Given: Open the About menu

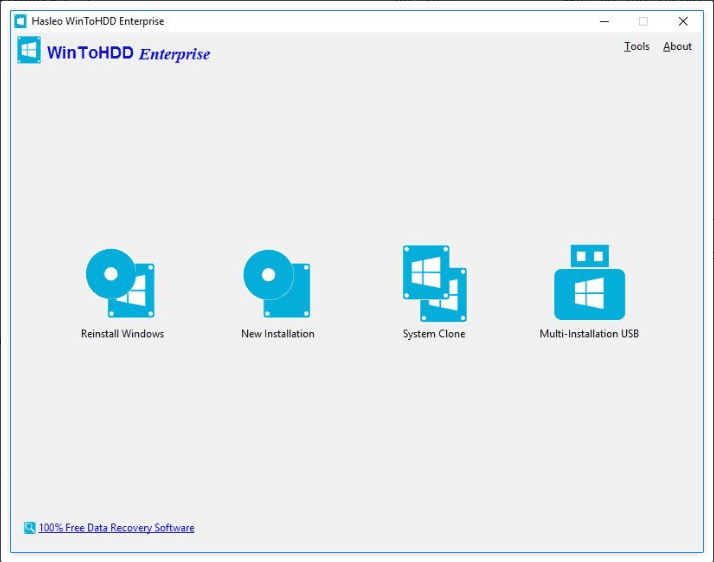Looking at the screenshot, I should tap(677, 46).
